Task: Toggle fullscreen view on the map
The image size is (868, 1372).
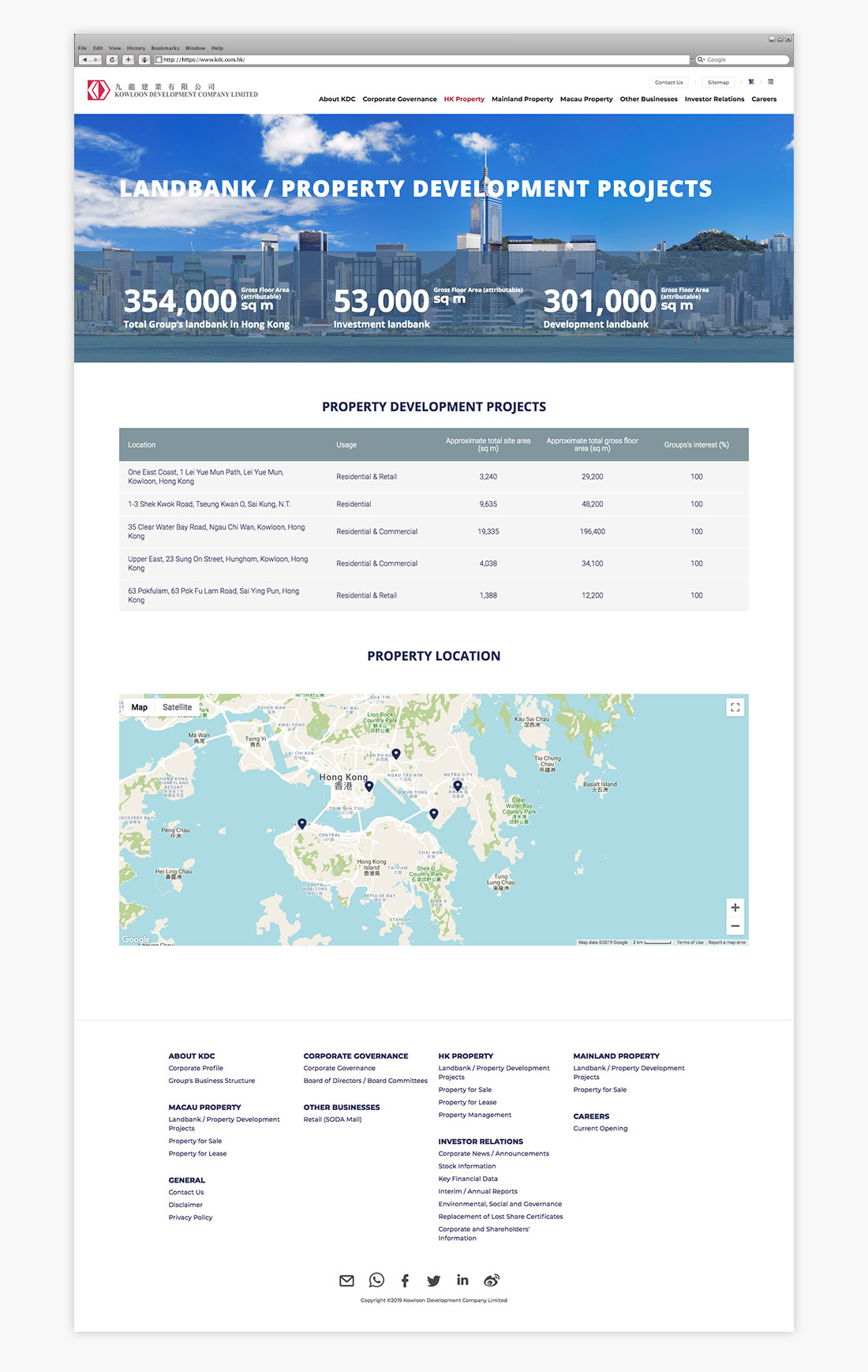Action: tap(735, 707)
